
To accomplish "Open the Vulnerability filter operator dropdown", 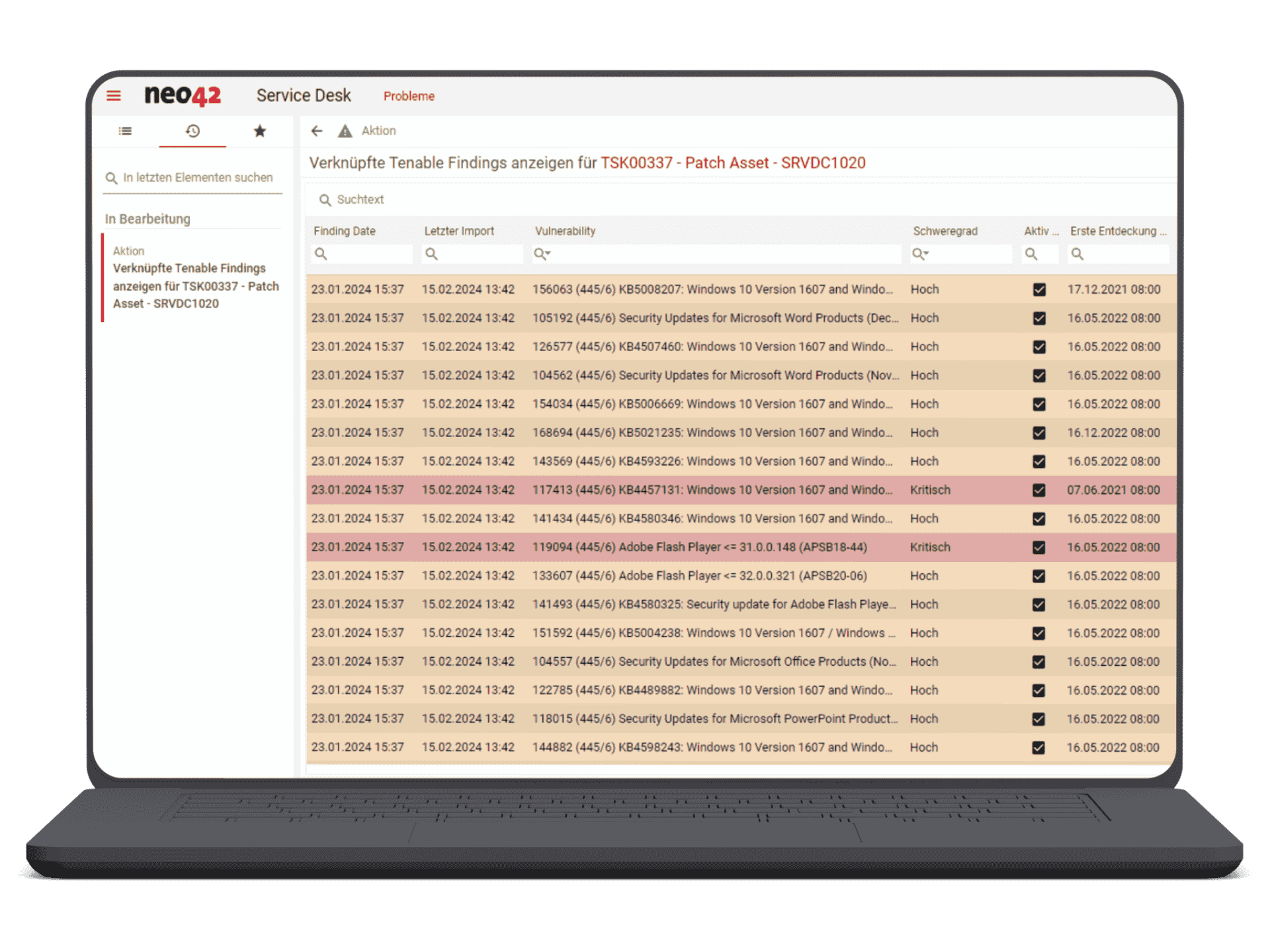I will [542, 254].
